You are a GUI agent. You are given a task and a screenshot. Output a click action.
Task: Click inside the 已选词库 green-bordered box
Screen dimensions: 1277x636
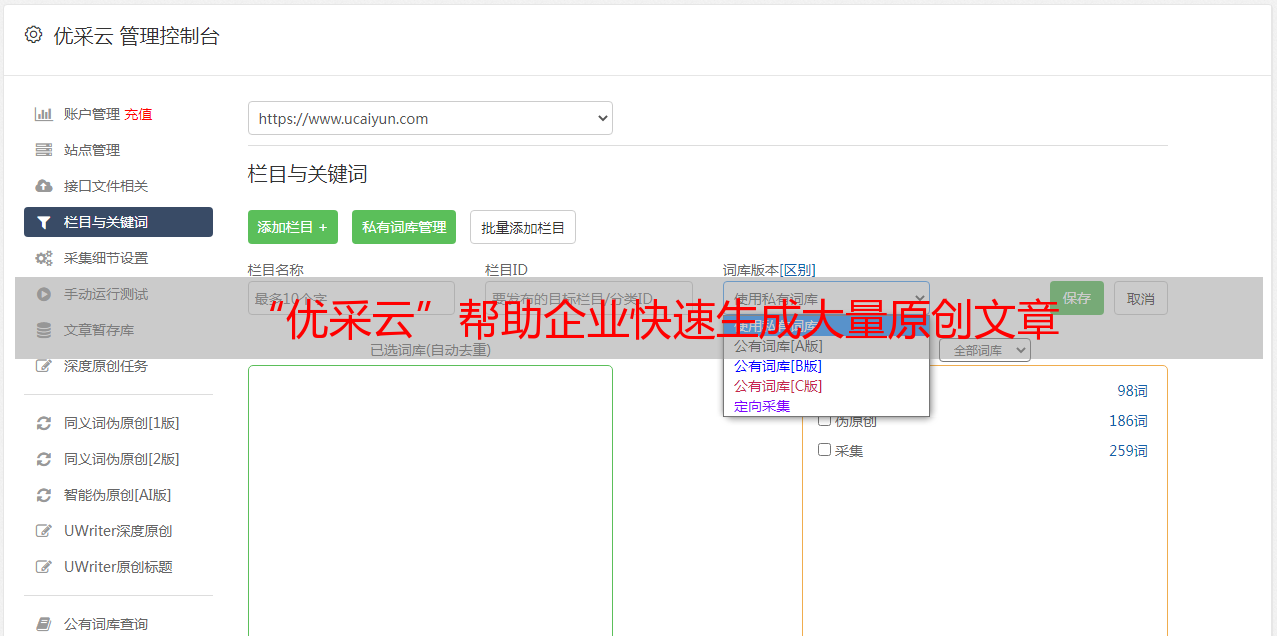click(430, 500)
